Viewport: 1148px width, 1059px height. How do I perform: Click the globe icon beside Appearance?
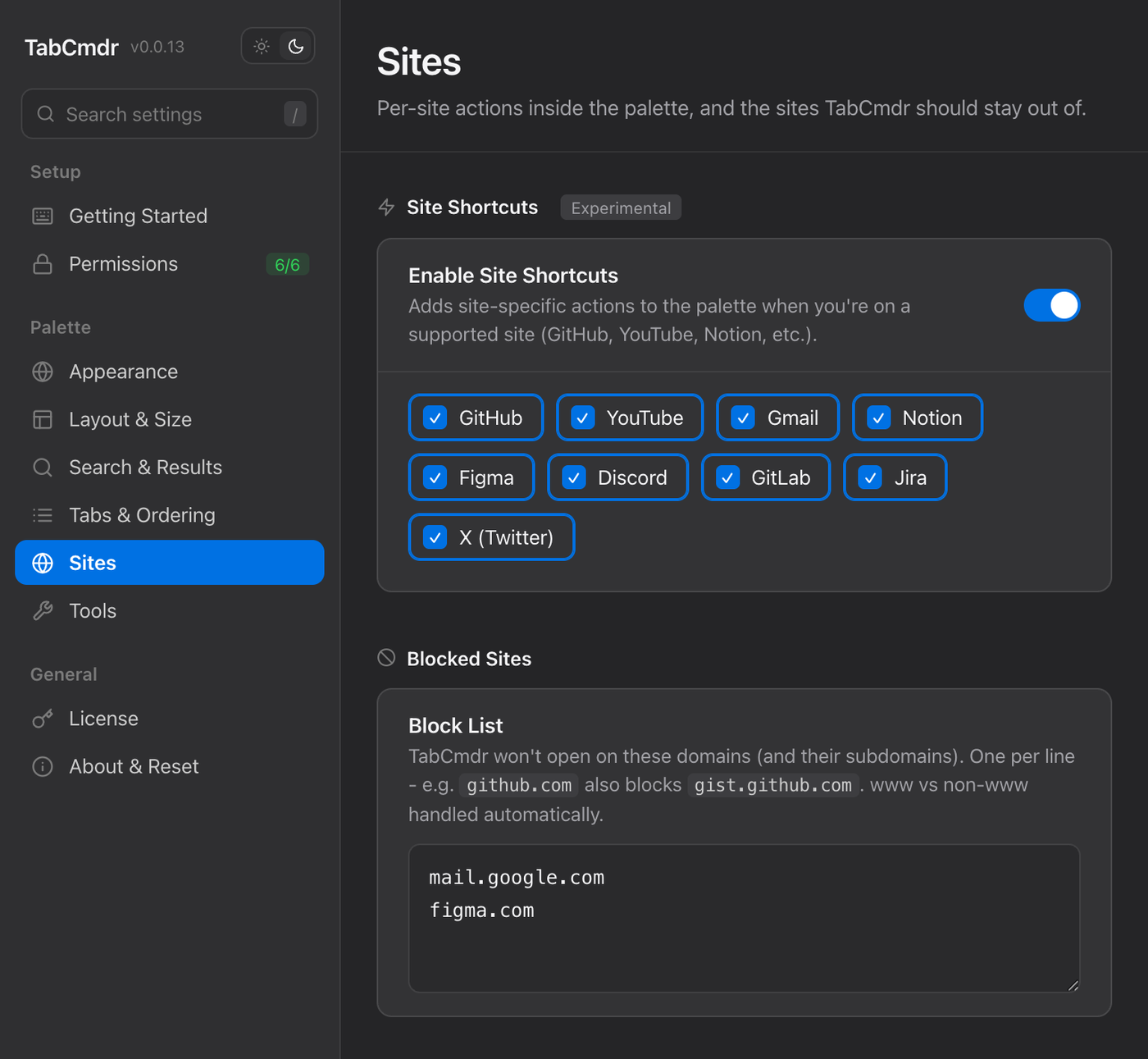coord(43,372)
